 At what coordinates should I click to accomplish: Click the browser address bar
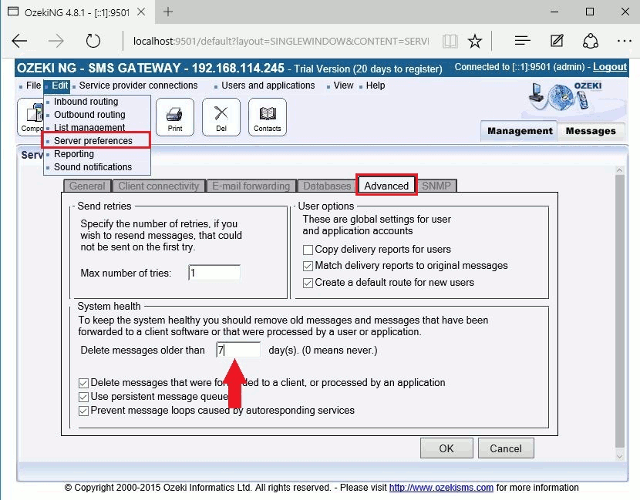coord(281,41)
